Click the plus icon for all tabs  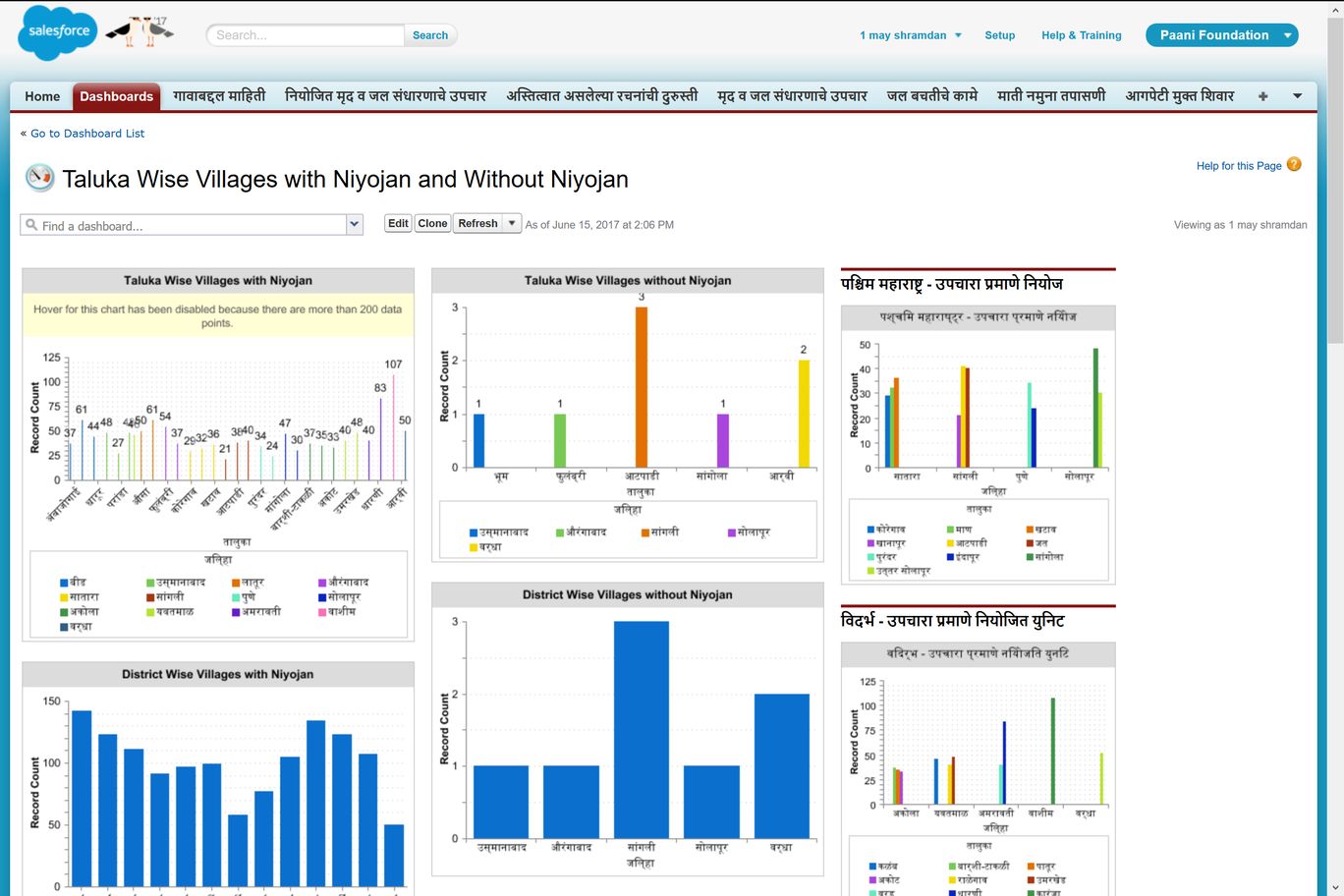[x=1262, y=96]
